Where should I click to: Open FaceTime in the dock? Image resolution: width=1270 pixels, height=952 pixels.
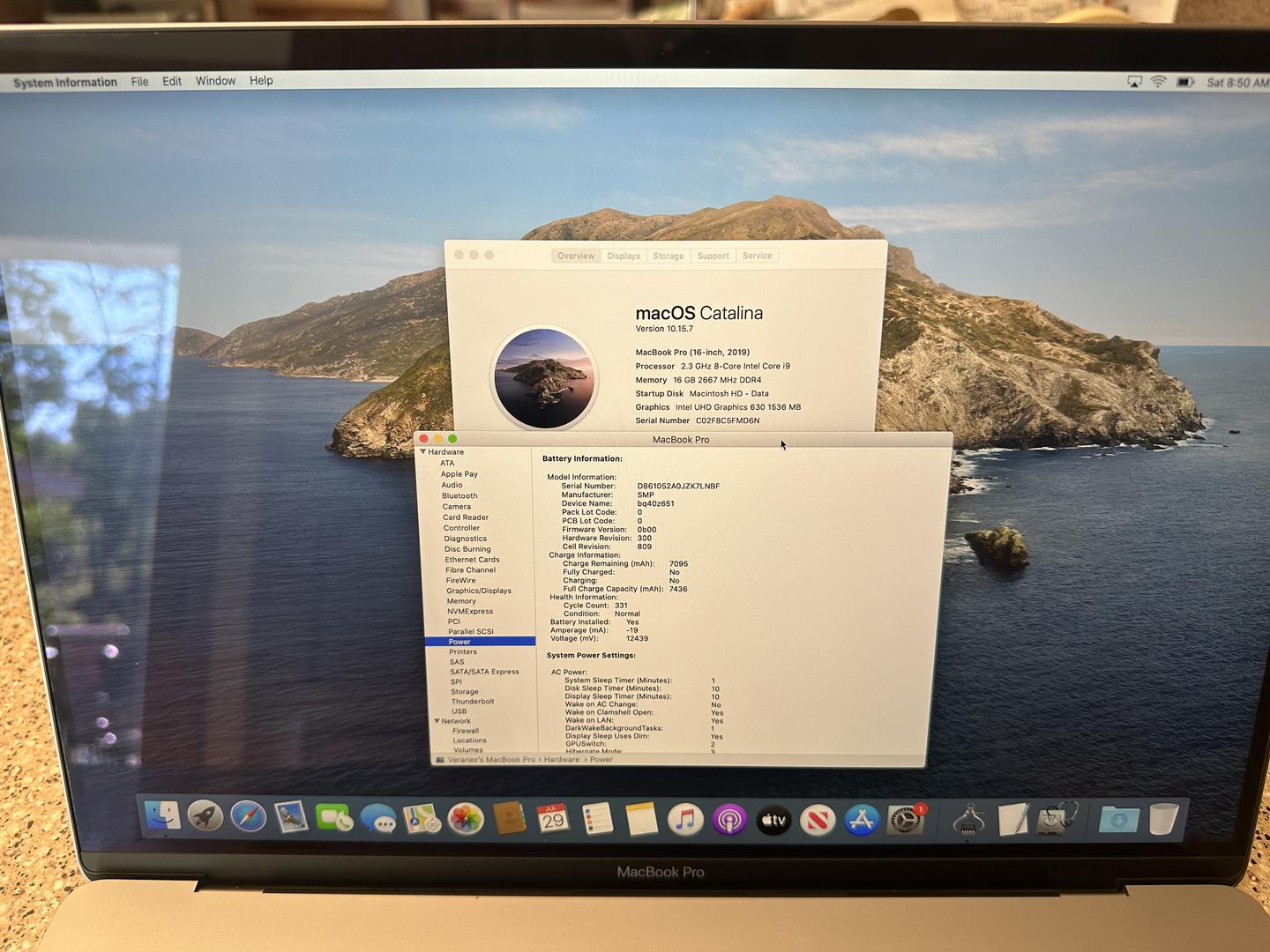[334, 818]
